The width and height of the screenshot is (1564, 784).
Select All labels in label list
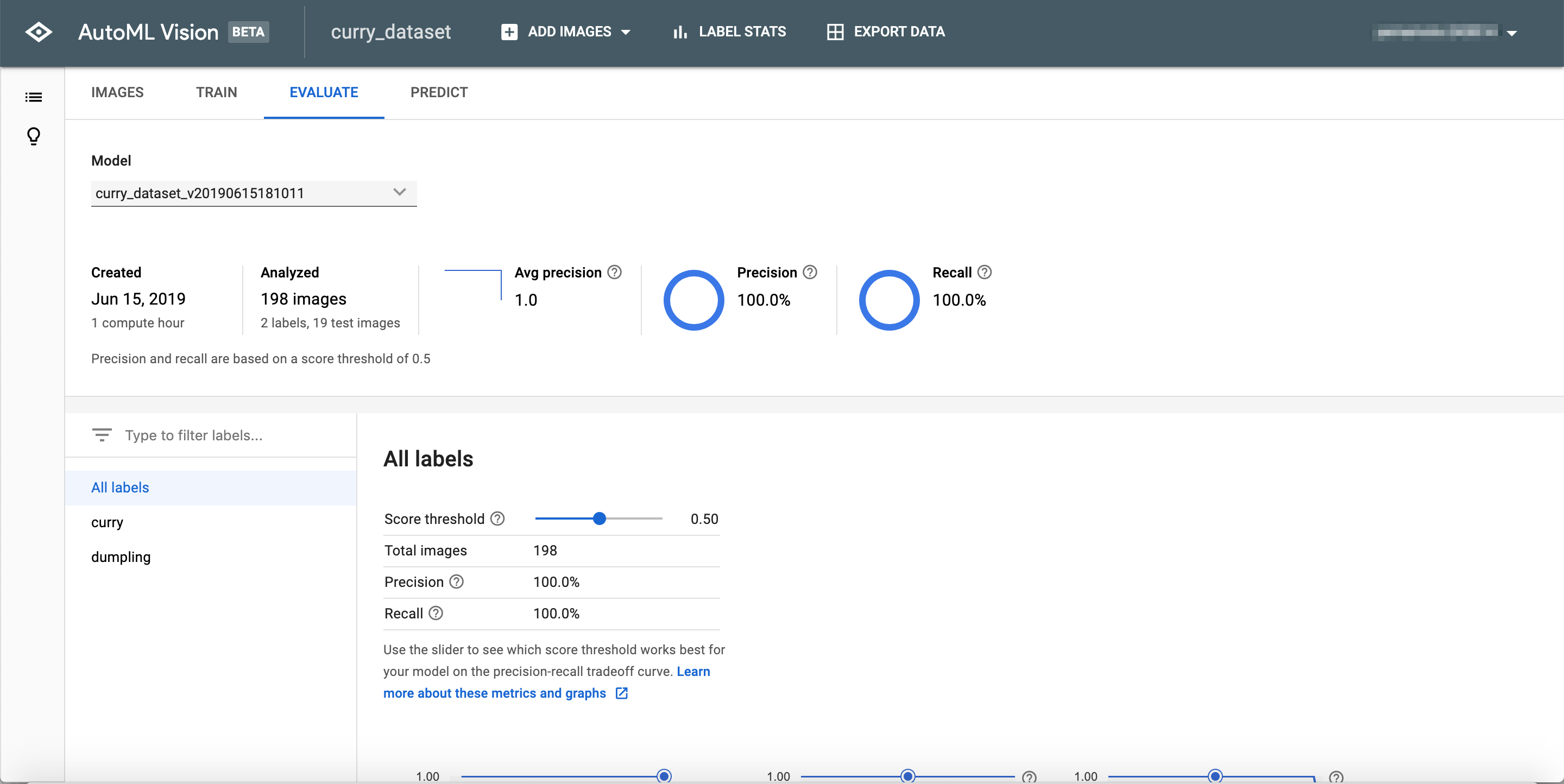pos(211,487)
